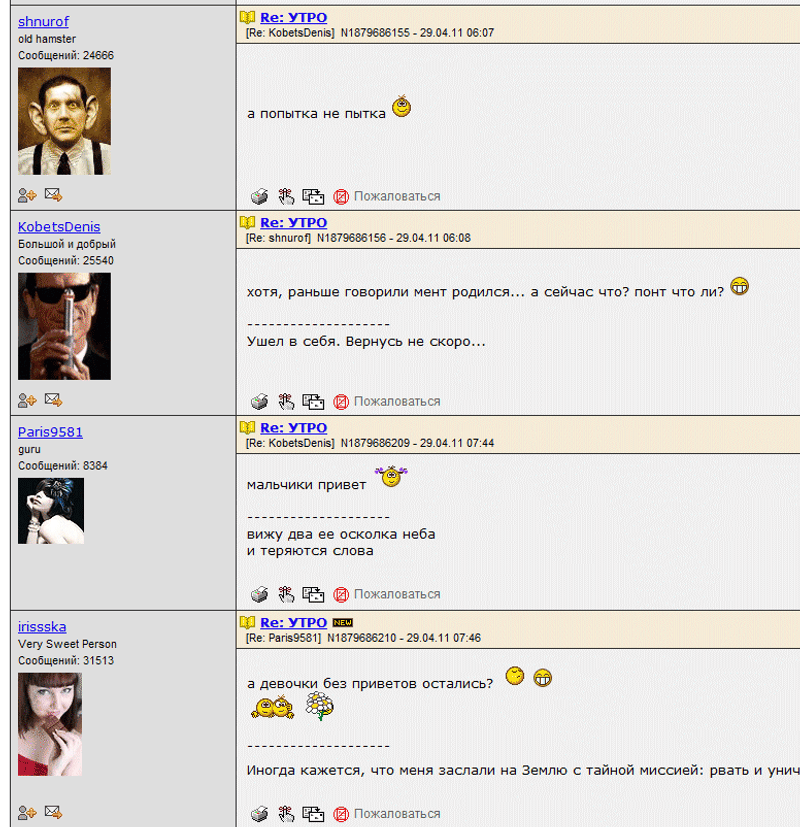
Task: Click KobetsDenis sunglasses avatar
Action: 64,326
